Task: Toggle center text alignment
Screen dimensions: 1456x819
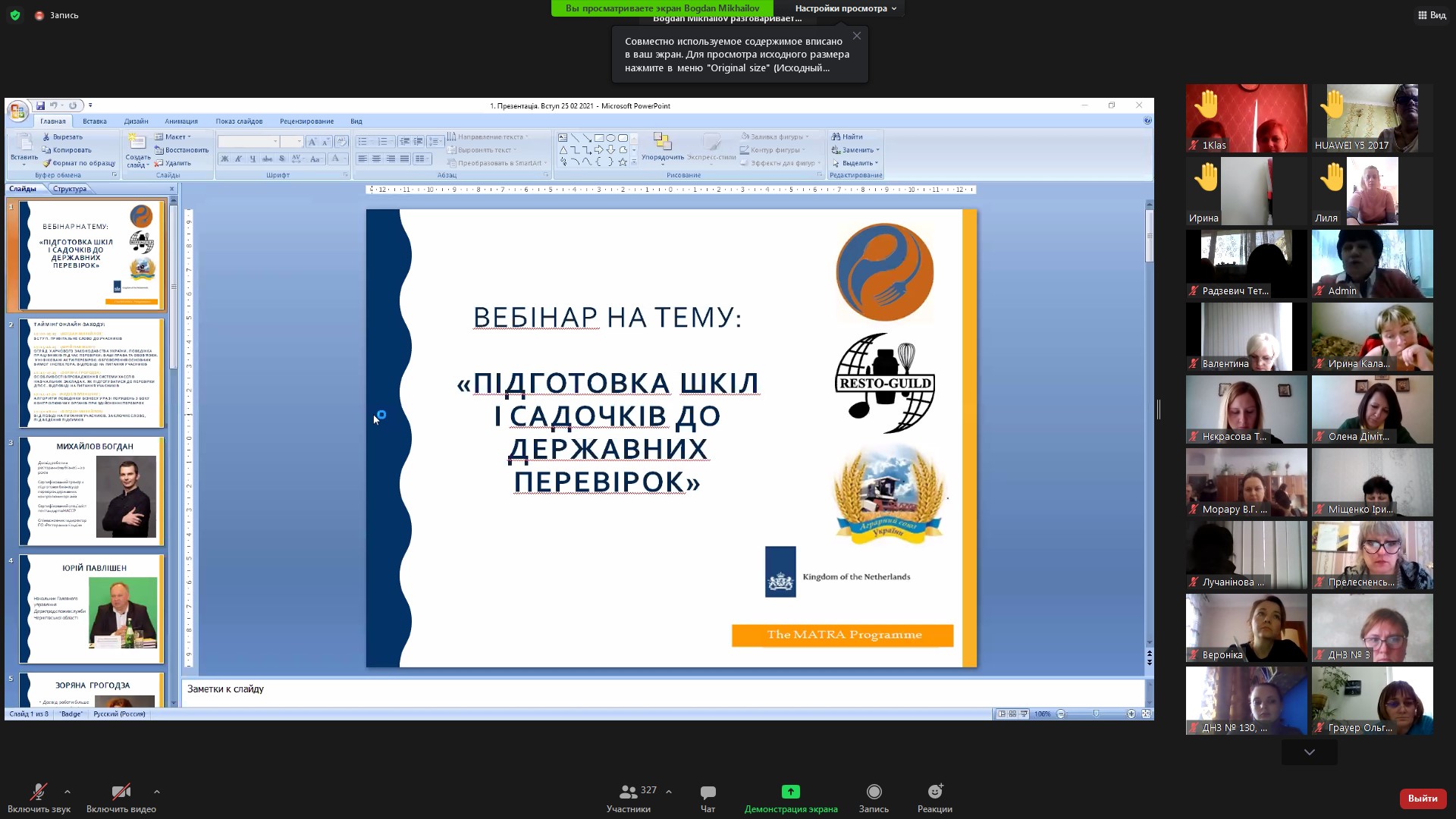Action: click(376, 158)
